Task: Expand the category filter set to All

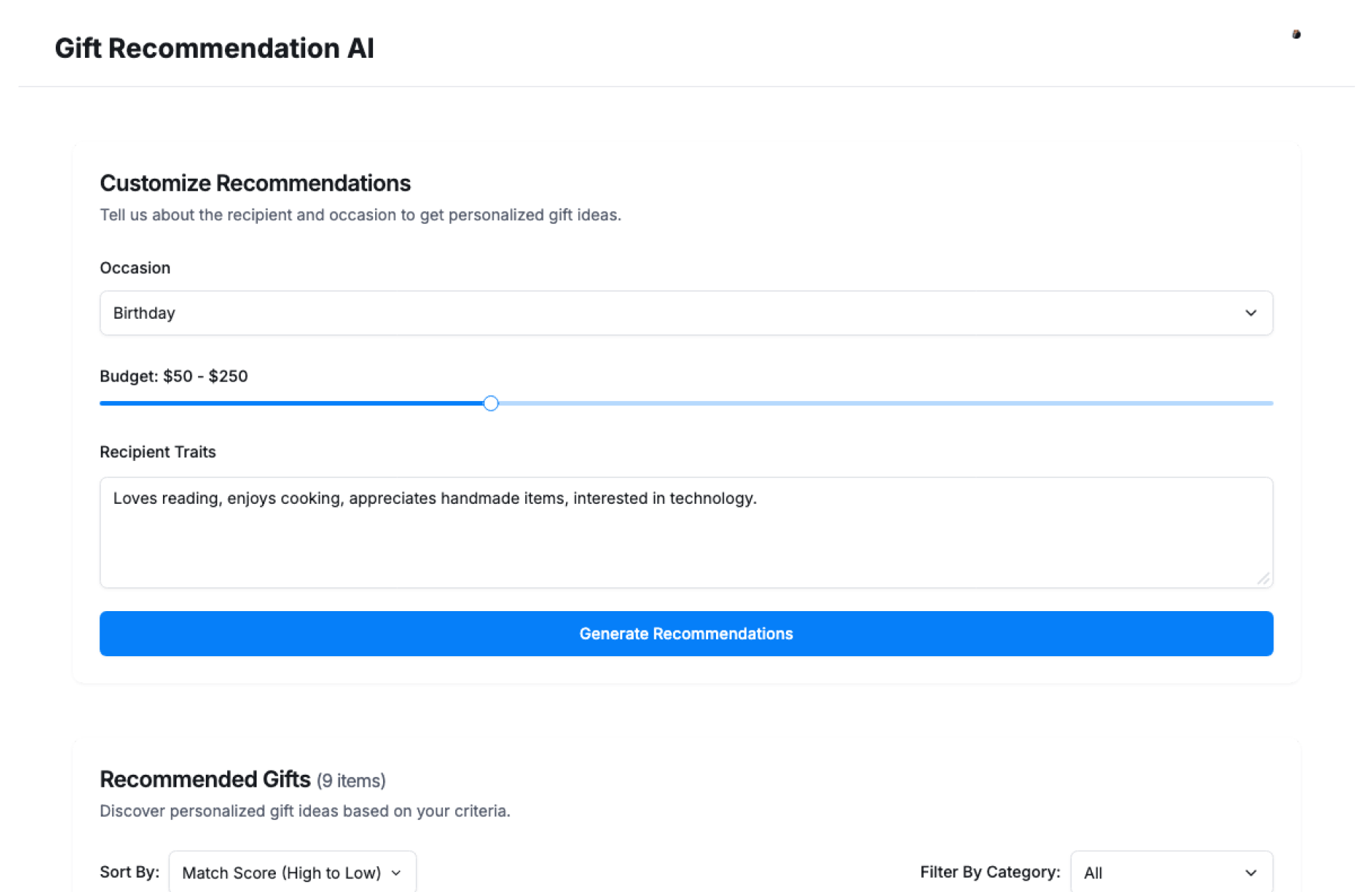Action: pyautogui.click(x=1158, y=873)
